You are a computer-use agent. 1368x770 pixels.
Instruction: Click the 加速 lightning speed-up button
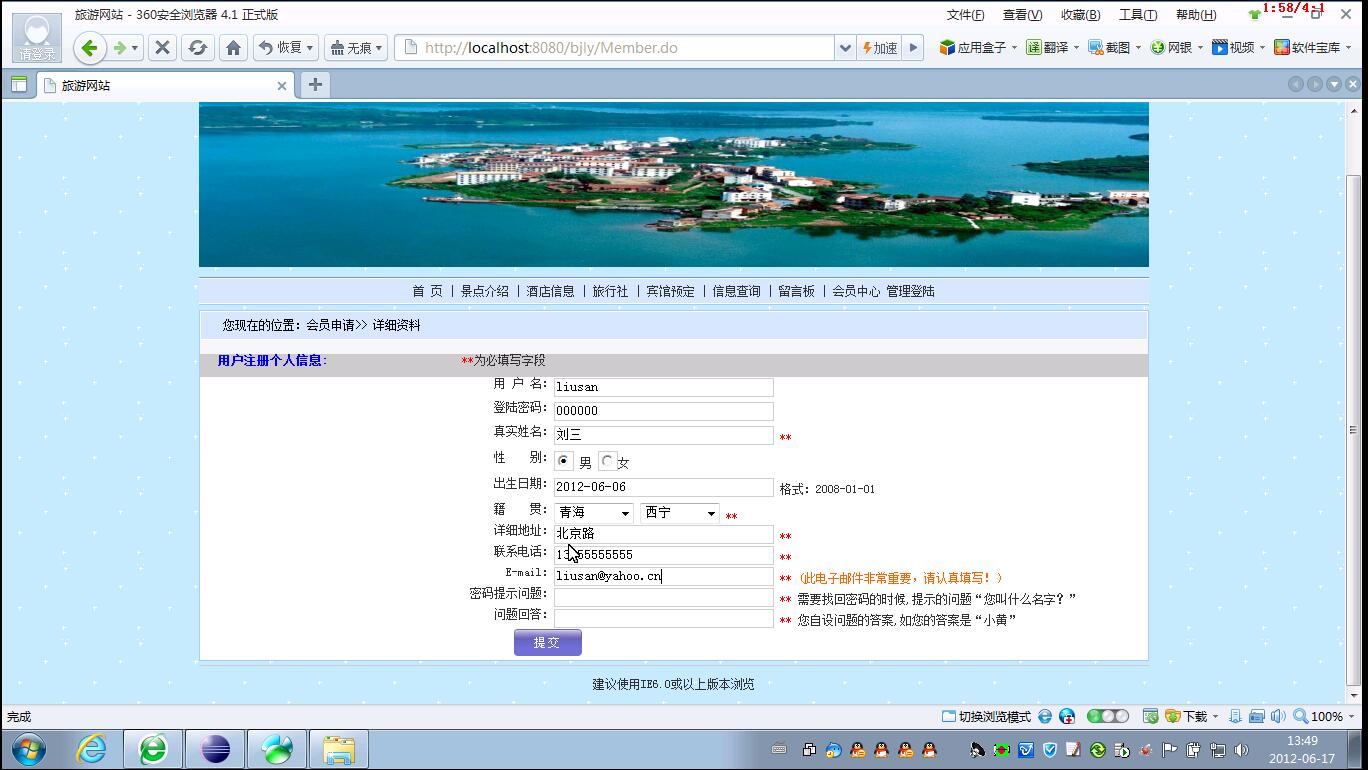(x=879, y=48)
